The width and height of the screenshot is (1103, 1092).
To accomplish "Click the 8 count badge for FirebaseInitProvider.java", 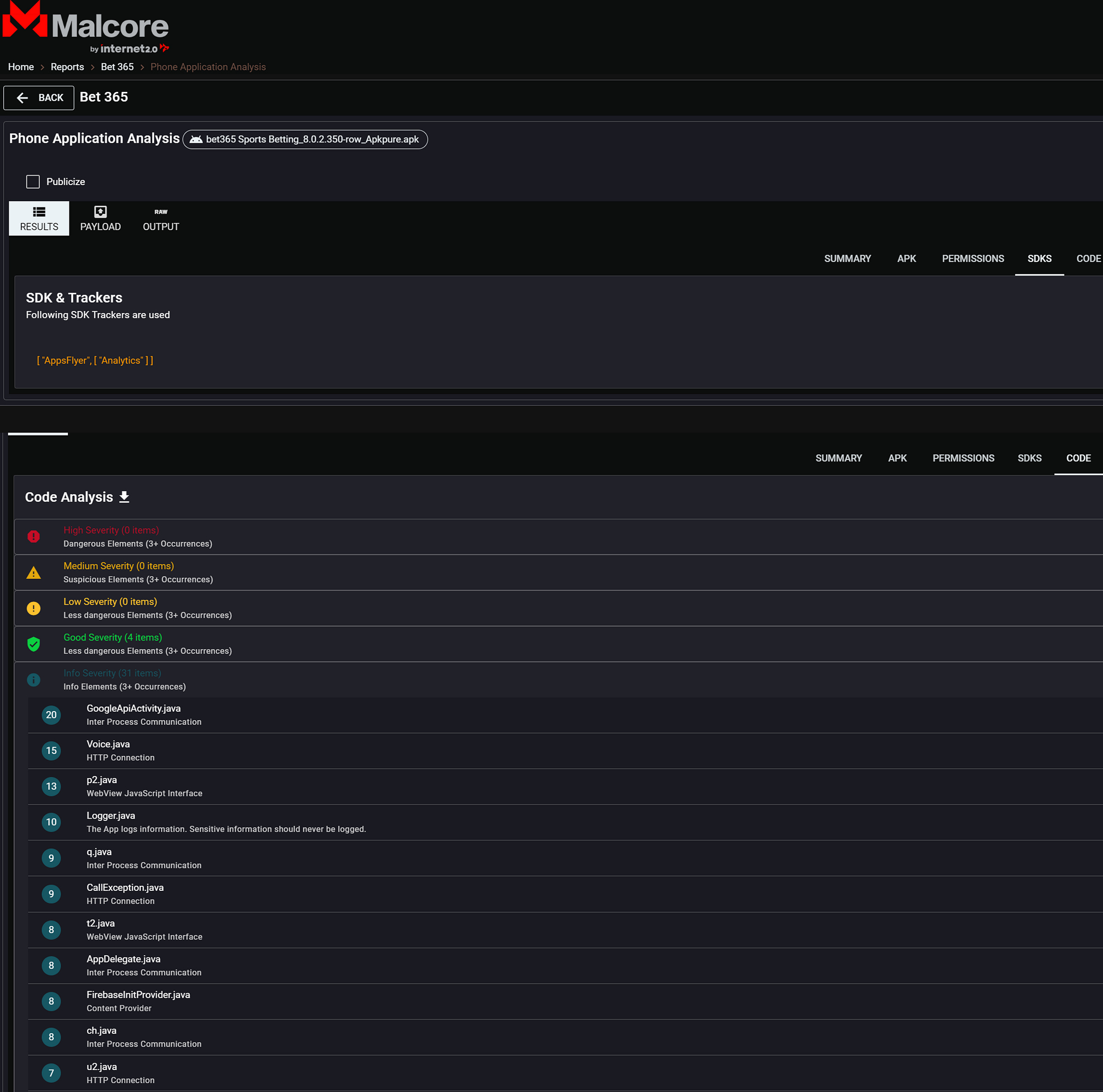I will coord(51,1001).
